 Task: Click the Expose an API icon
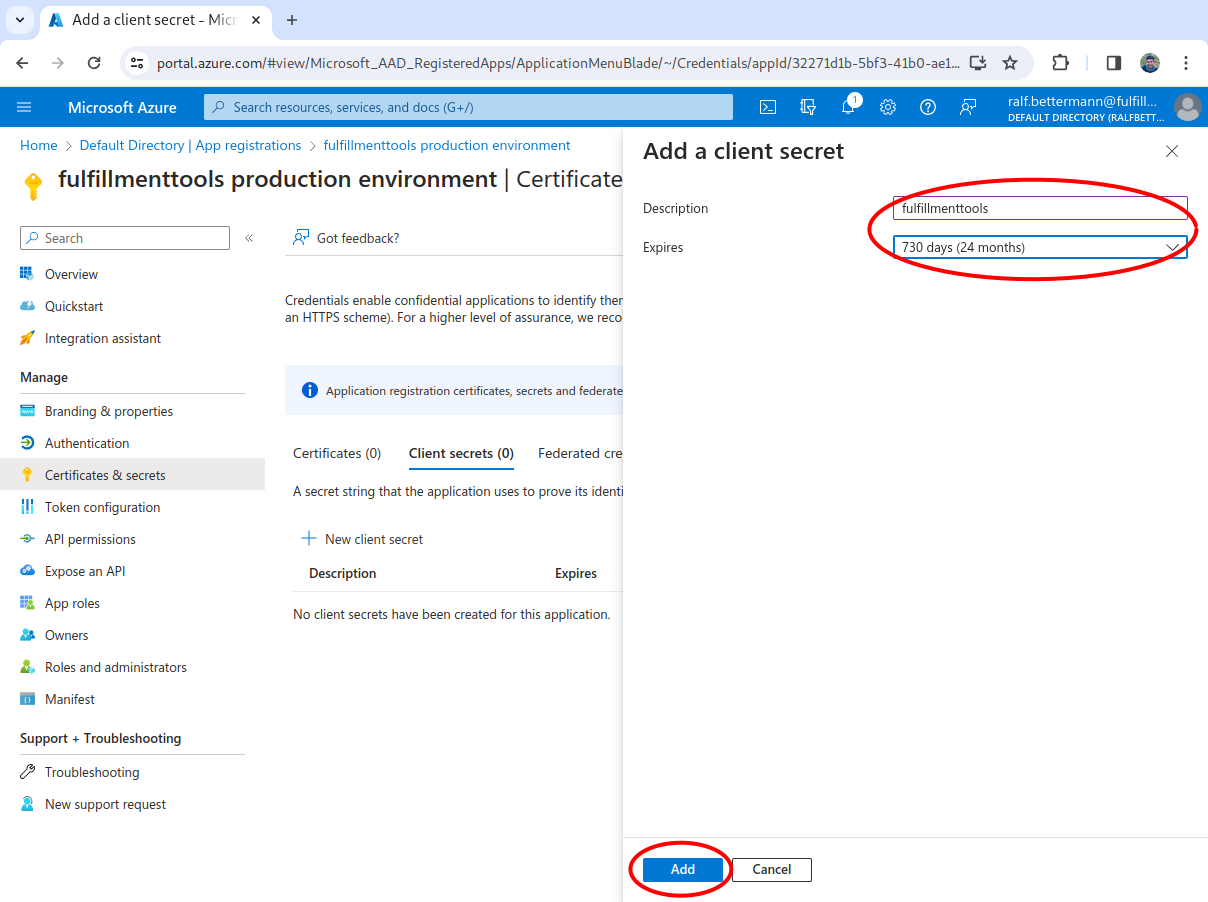click(x=27, y=571)
